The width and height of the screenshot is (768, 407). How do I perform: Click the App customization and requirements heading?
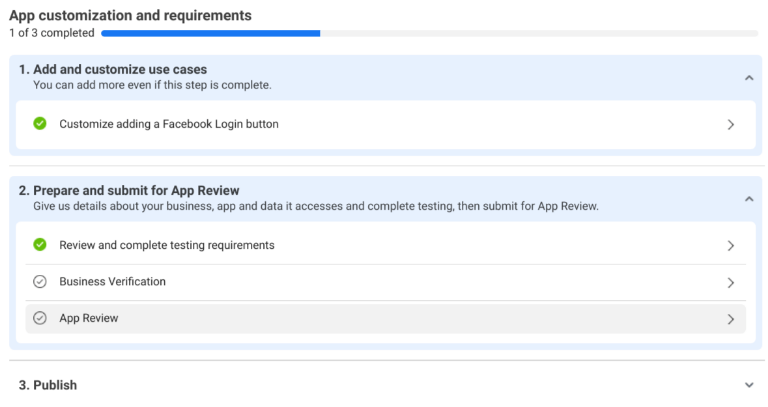click(x=130, y=15)
